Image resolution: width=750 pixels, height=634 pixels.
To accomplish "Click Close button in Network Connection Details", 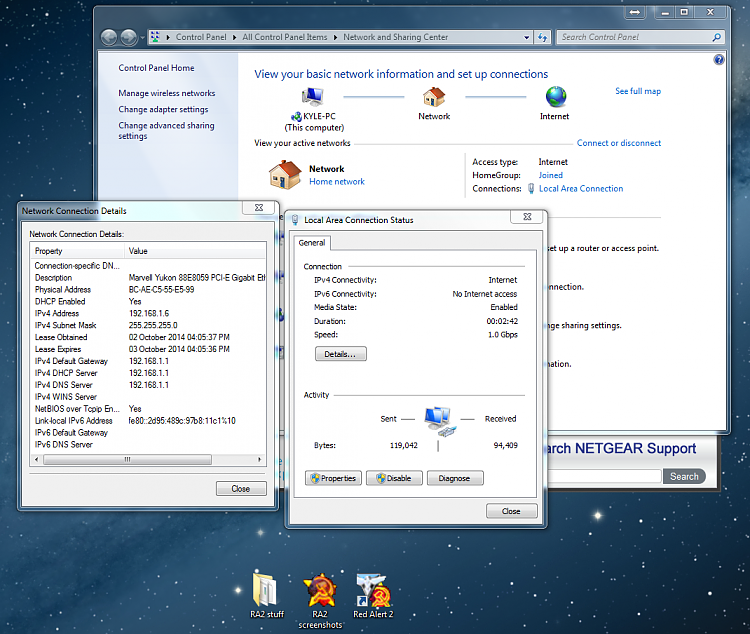I will pyautogui.click(x=241, y=489).
